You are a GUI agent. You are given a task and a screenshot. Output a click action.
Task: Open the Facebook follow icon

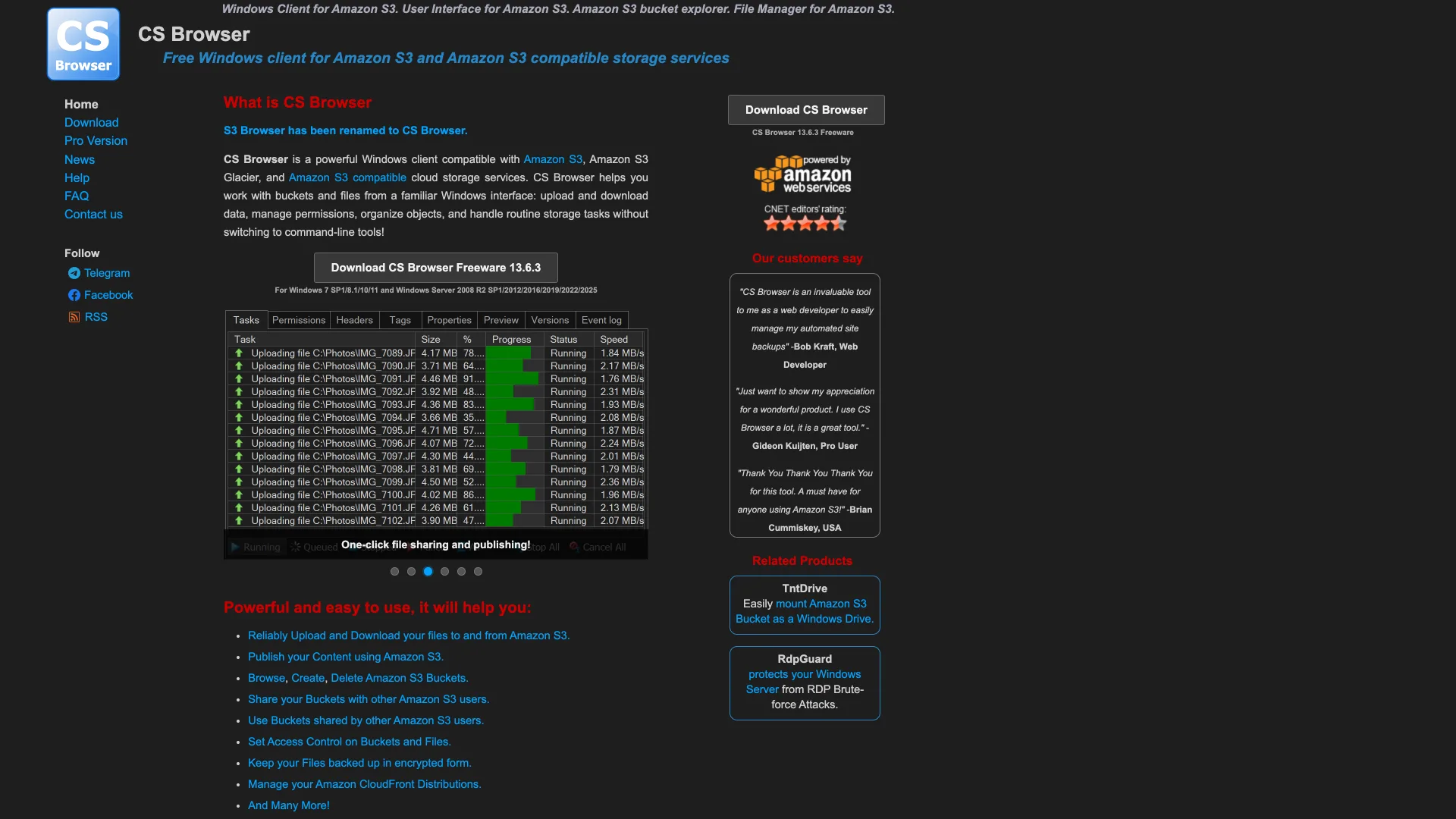click(x=74, y=295)
